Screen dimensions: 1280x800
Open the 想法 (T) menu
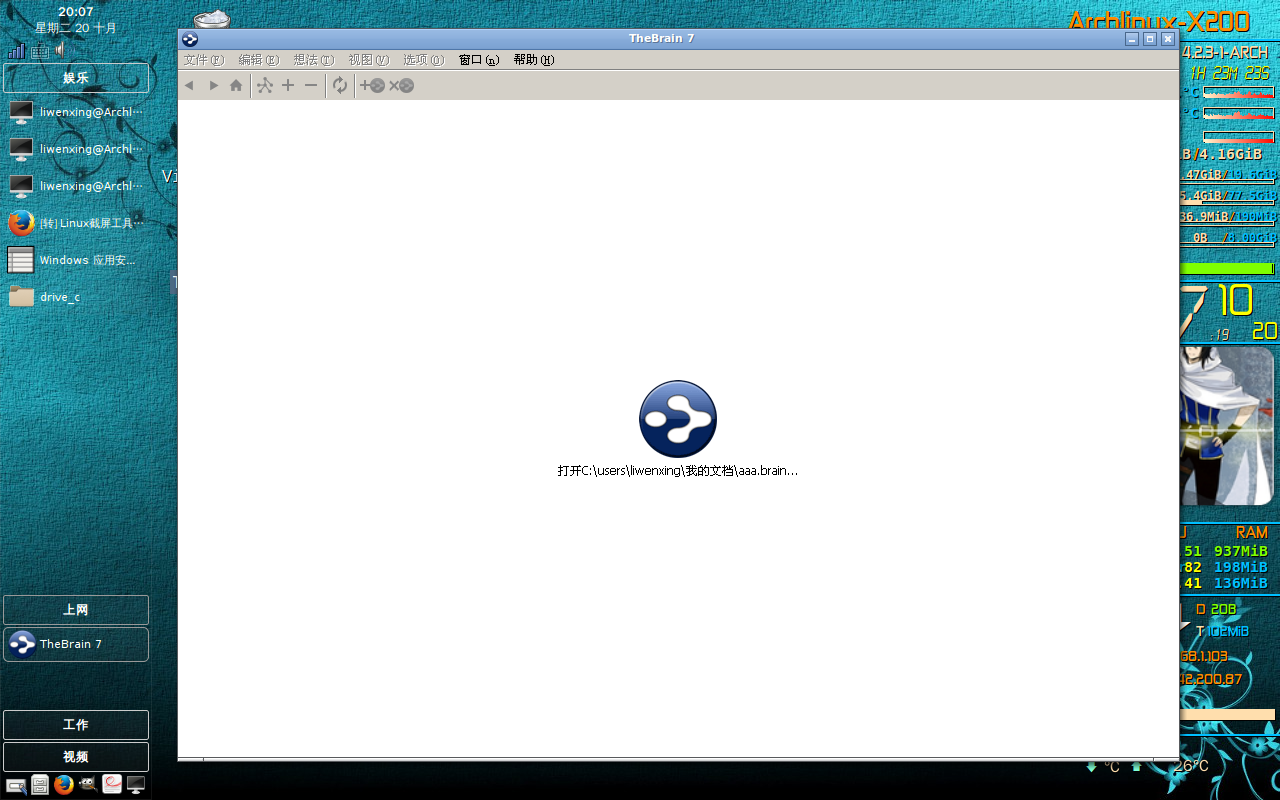(x=314, y=60)
